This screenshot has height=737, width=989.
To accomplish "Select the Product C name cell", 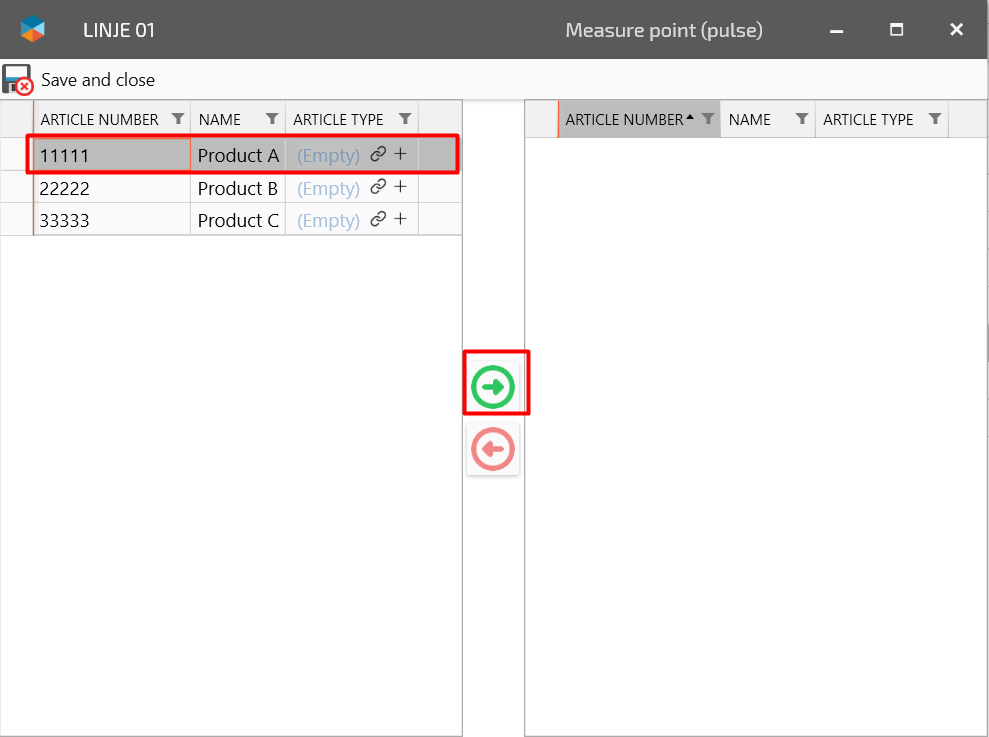I will pos(238,220).
